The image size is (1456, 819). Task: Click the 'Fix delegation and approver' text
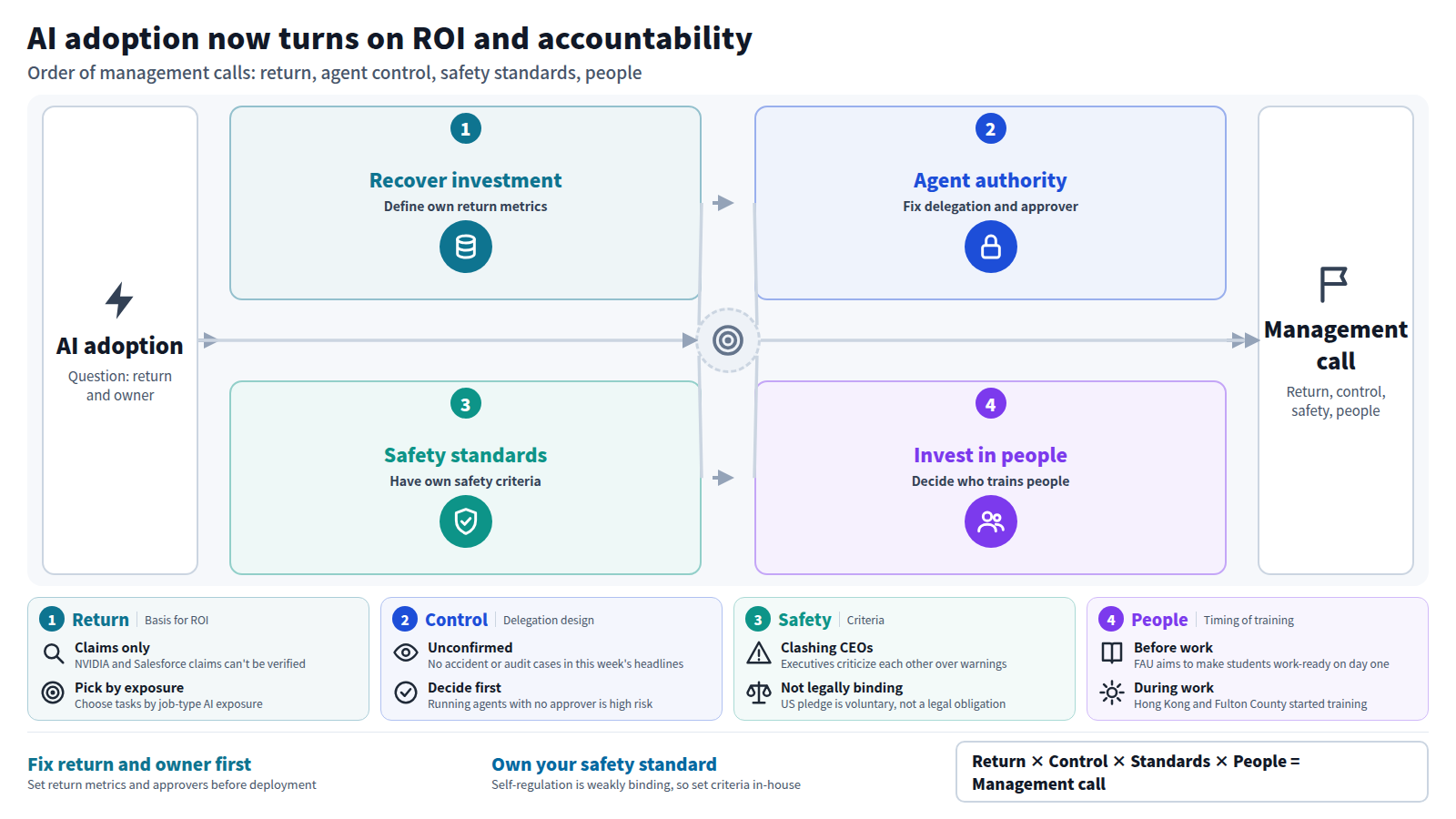click(x=990, y=207)
